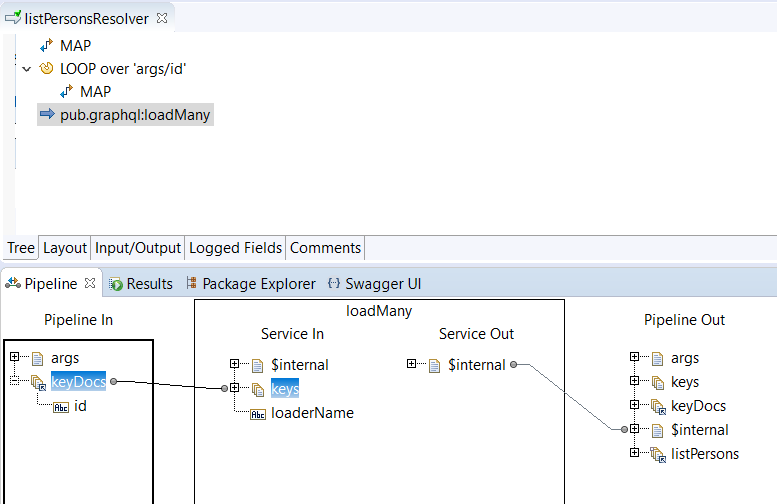This screenshot has height=504, width=777.
Task: Switch to the Comments tab
Action: [x=325, y=247]
